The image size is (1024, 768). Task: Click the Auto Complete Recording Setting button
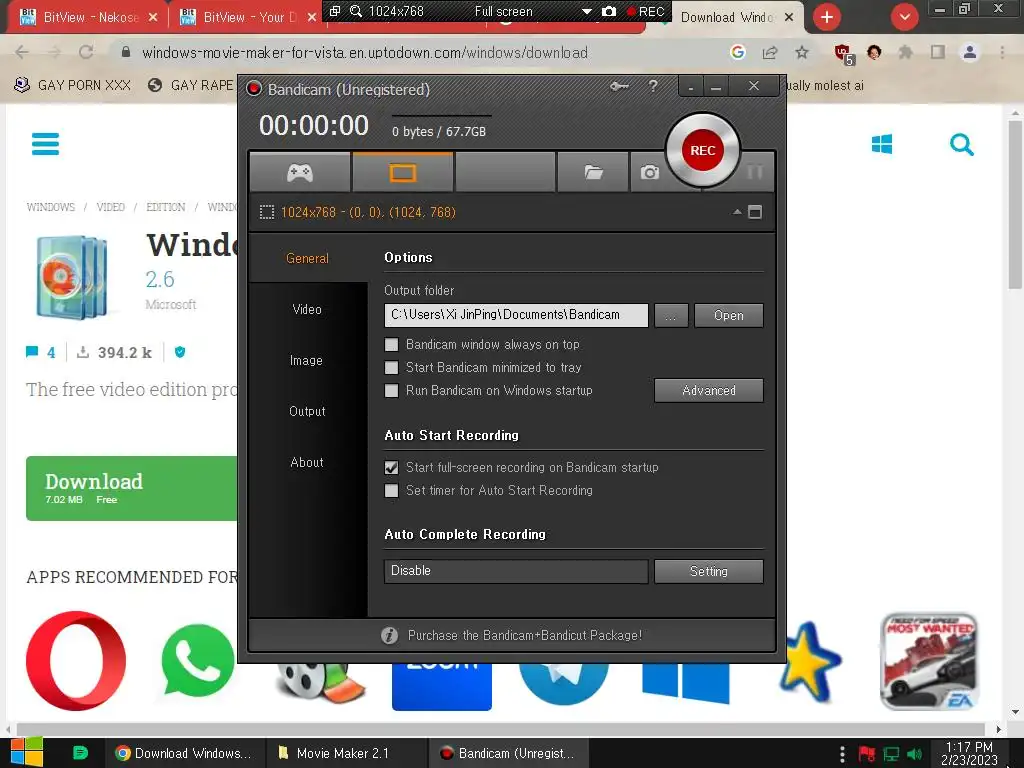click(709, 571)
